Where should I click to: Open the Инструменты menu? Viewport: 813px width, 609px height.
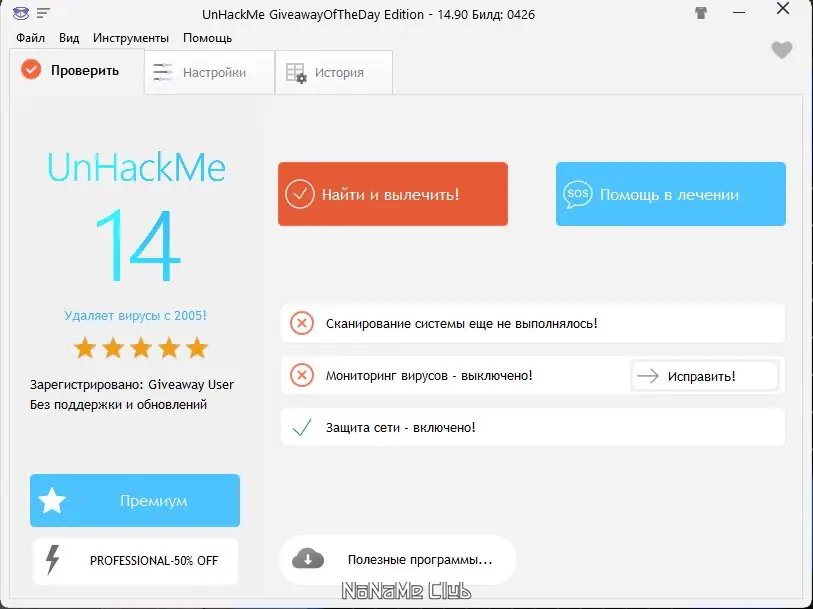pyautogui.click(x=131, y=38)
